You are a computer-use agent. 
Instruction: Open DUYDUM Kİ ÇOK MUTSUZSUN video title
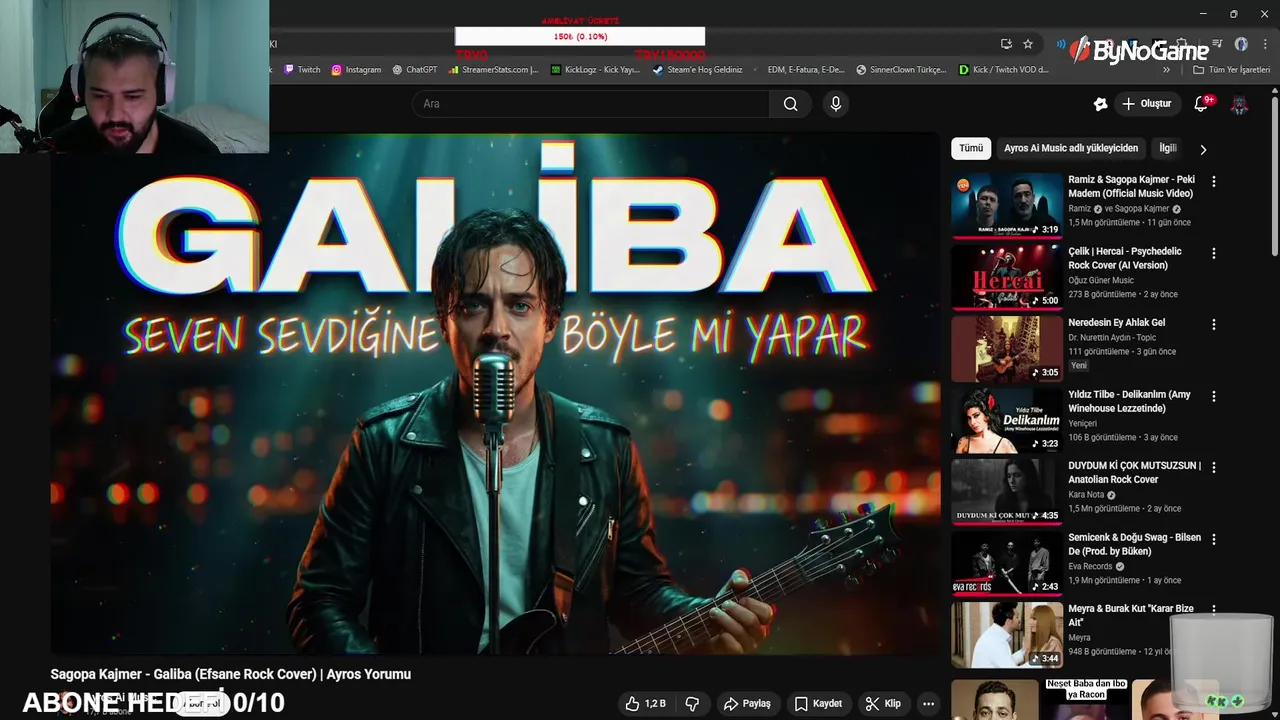point(1134,473)
